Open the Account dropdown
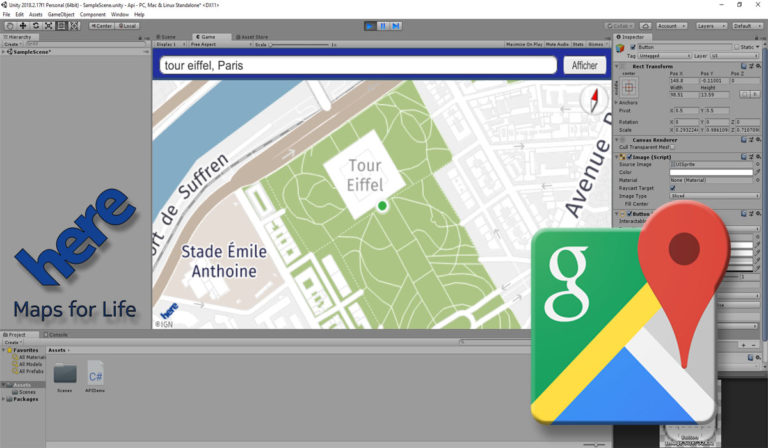 pos(671,26)
